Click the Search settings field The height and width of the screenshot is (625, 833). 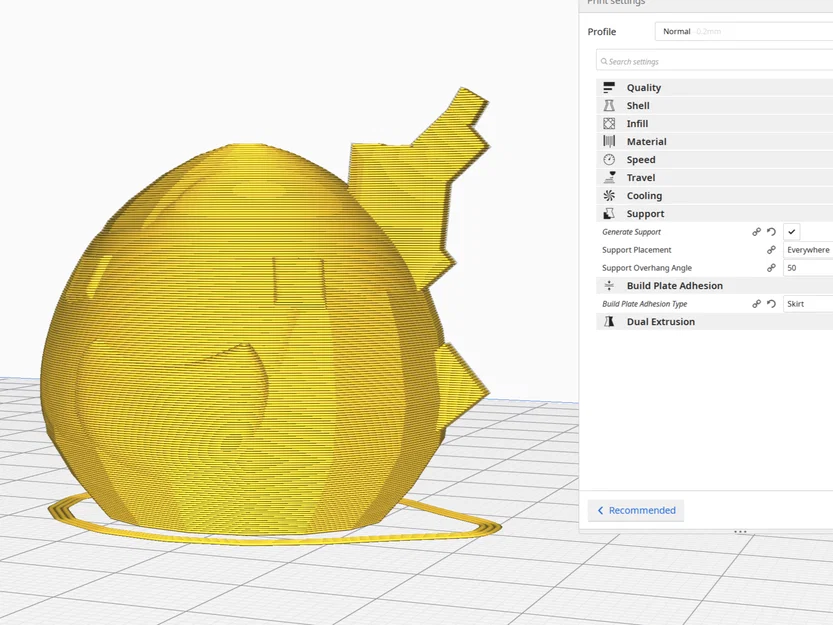[x=715, y=62]
